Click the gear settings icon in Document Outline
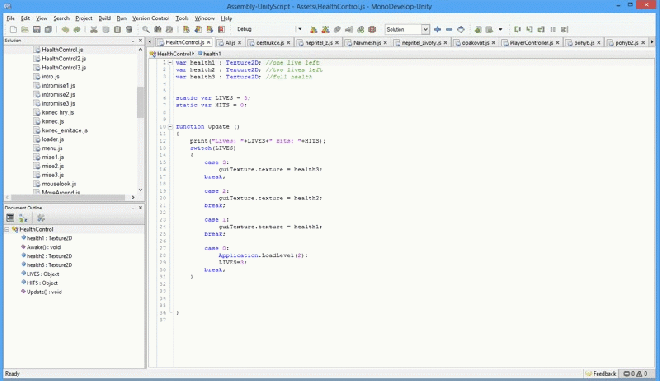This screenshot has height=381, width=660. click(41, 218)
